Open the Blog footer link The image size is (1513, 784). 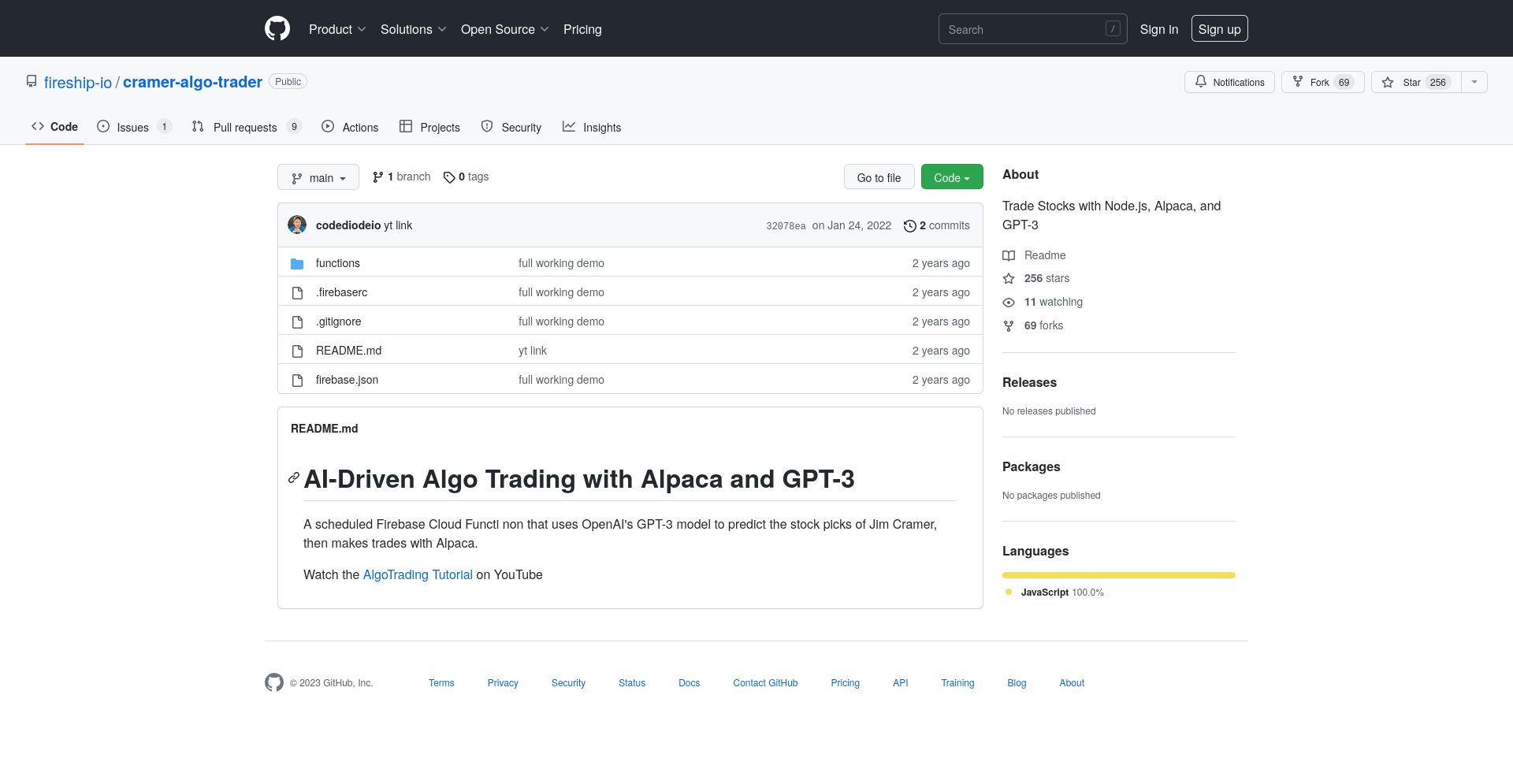pos(1017,683)
